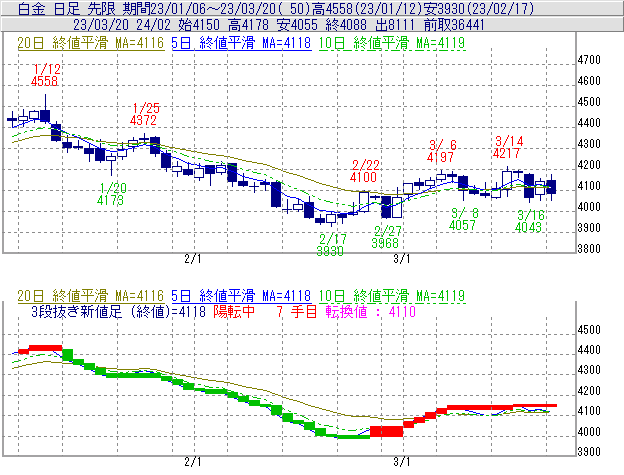
Task: Click the 7 手目 count text
Action: [296, 312]
